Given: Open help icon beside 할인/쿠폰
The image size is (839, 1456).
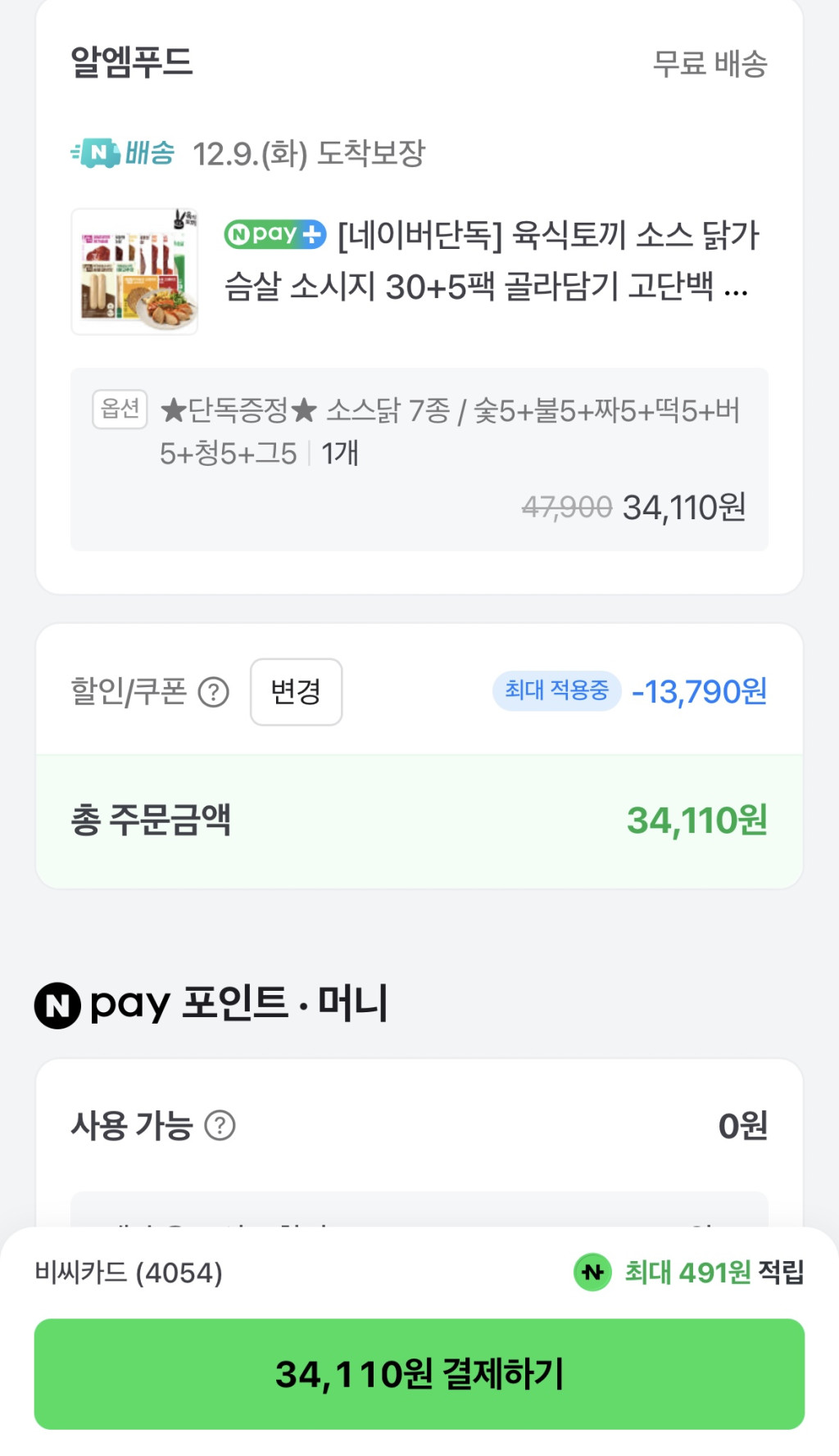Looking at the screenshot, I should point(214,693).
